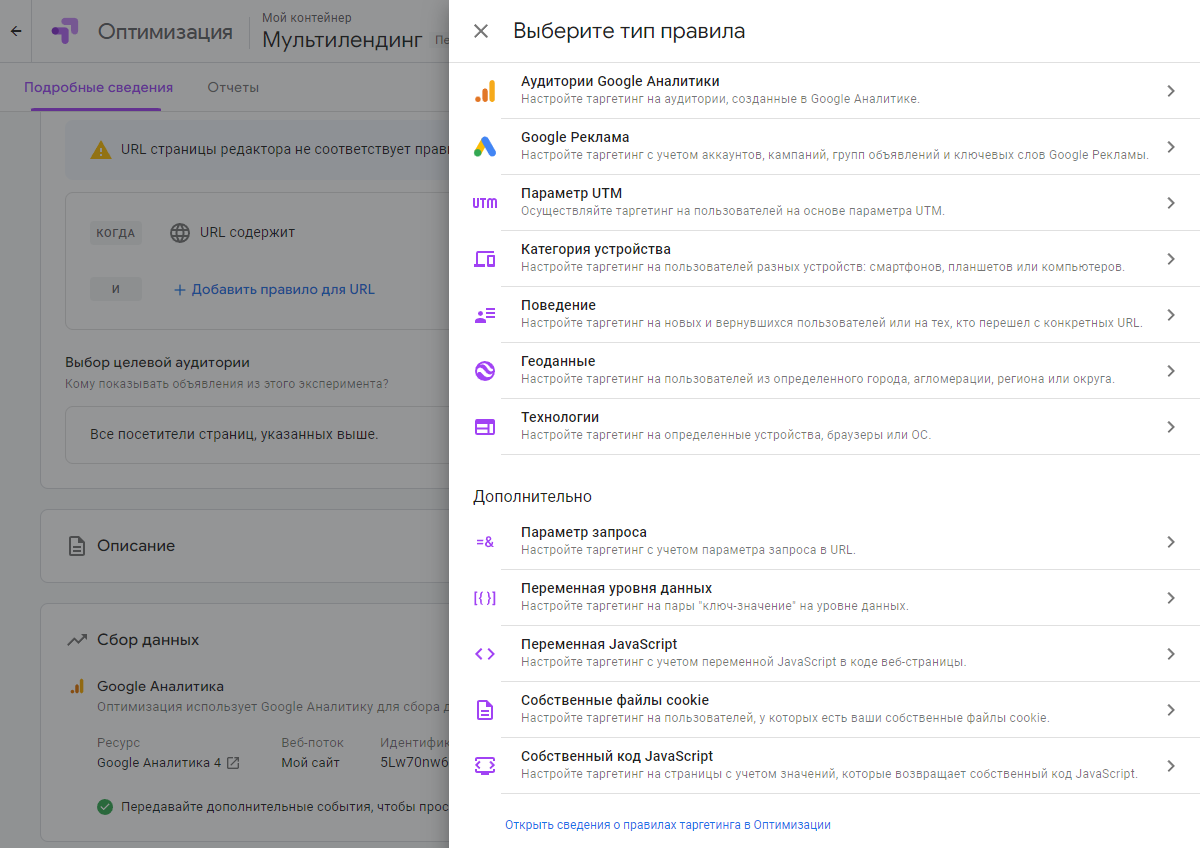Select Собственный код JavaScript rule type

click(824, 766)
